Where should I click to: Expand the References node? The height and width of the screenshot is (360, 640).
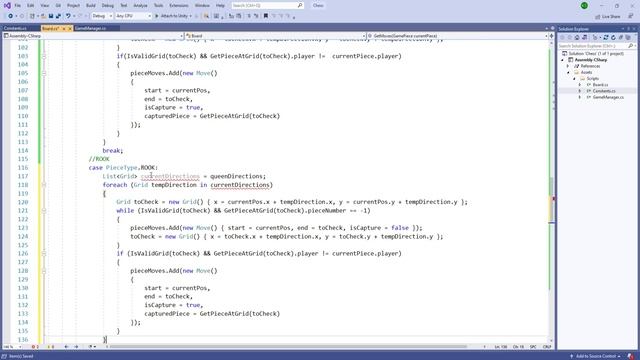pyautogui.click(x=568, y=66)
